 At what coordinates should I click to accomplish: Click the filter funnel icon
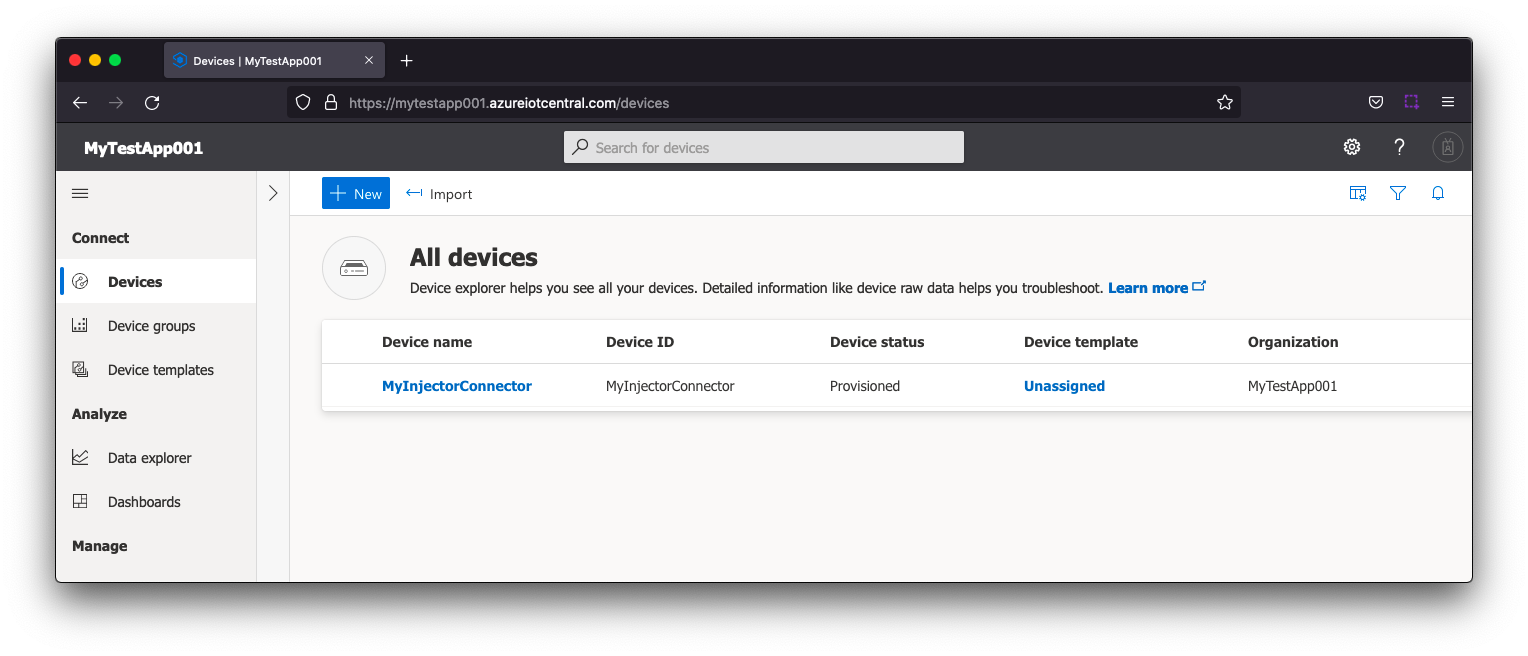coord(1398,194)
